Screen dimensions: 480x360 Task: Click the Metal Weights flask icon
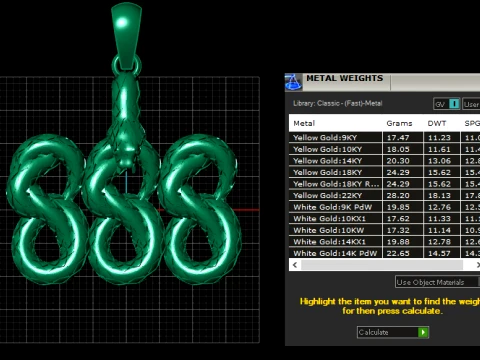click(293, 82)
